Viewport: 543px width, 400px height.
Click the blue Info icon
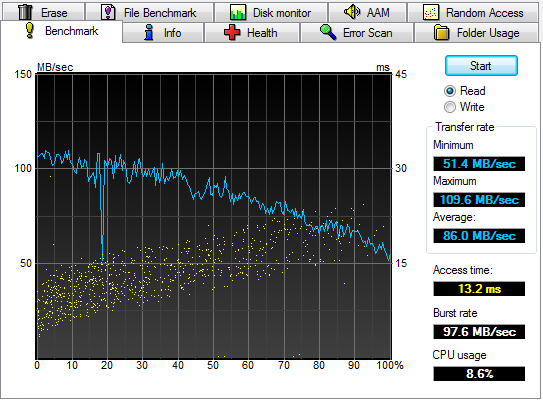[x=149, y=32]
